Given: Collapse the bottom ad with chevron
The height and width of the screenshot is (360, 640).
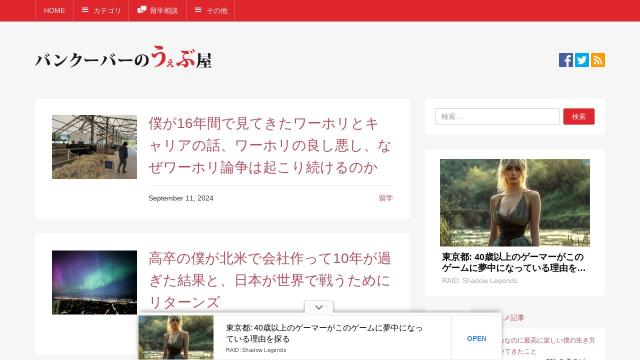Looking at the screenshot, I should point(319,307).
